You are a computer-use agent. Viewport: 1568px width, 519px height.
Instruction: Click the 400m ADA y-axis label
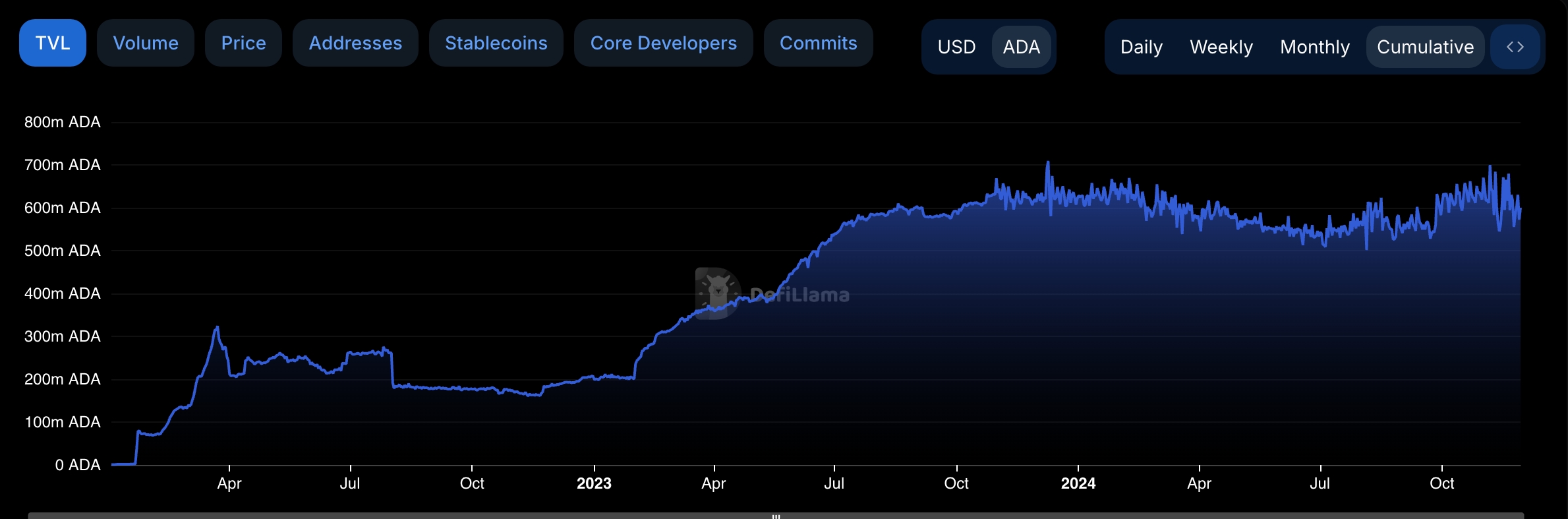[x=63, y=293]
